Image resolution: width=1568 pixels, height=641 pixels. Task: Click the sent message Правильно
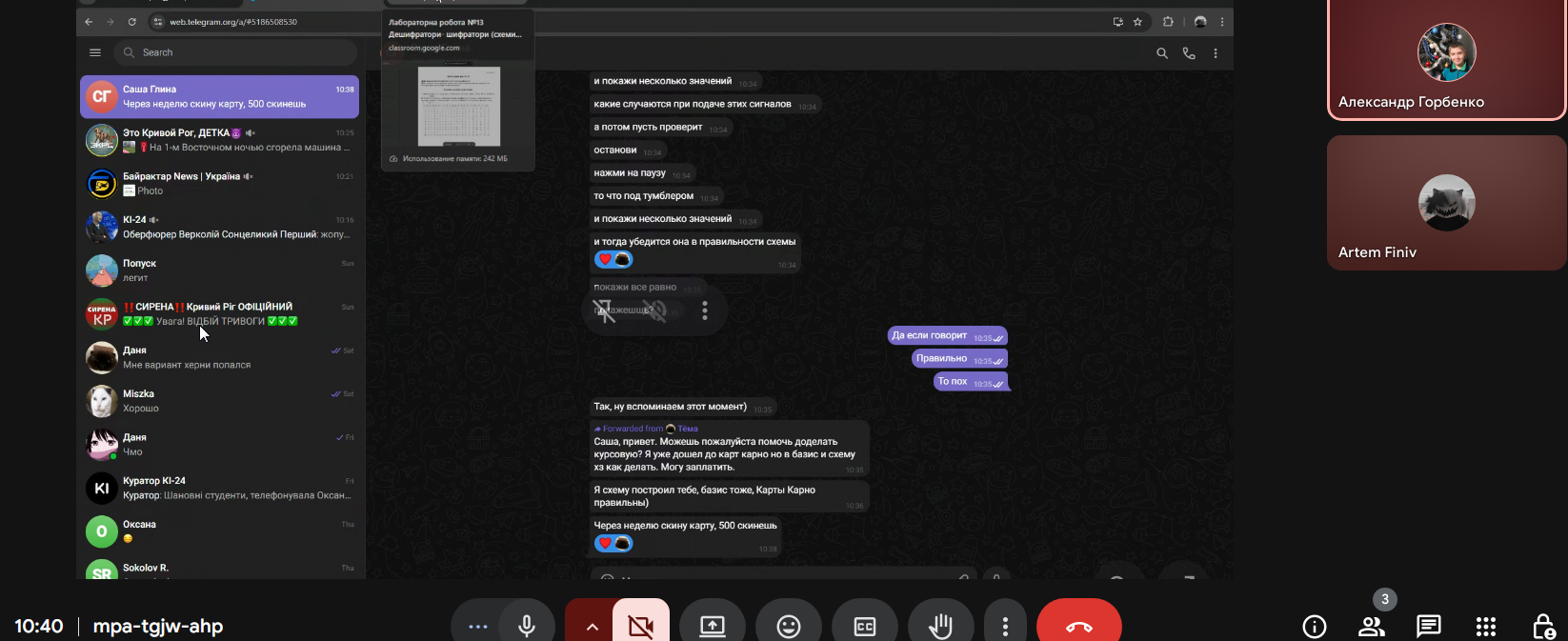[959, 358]
